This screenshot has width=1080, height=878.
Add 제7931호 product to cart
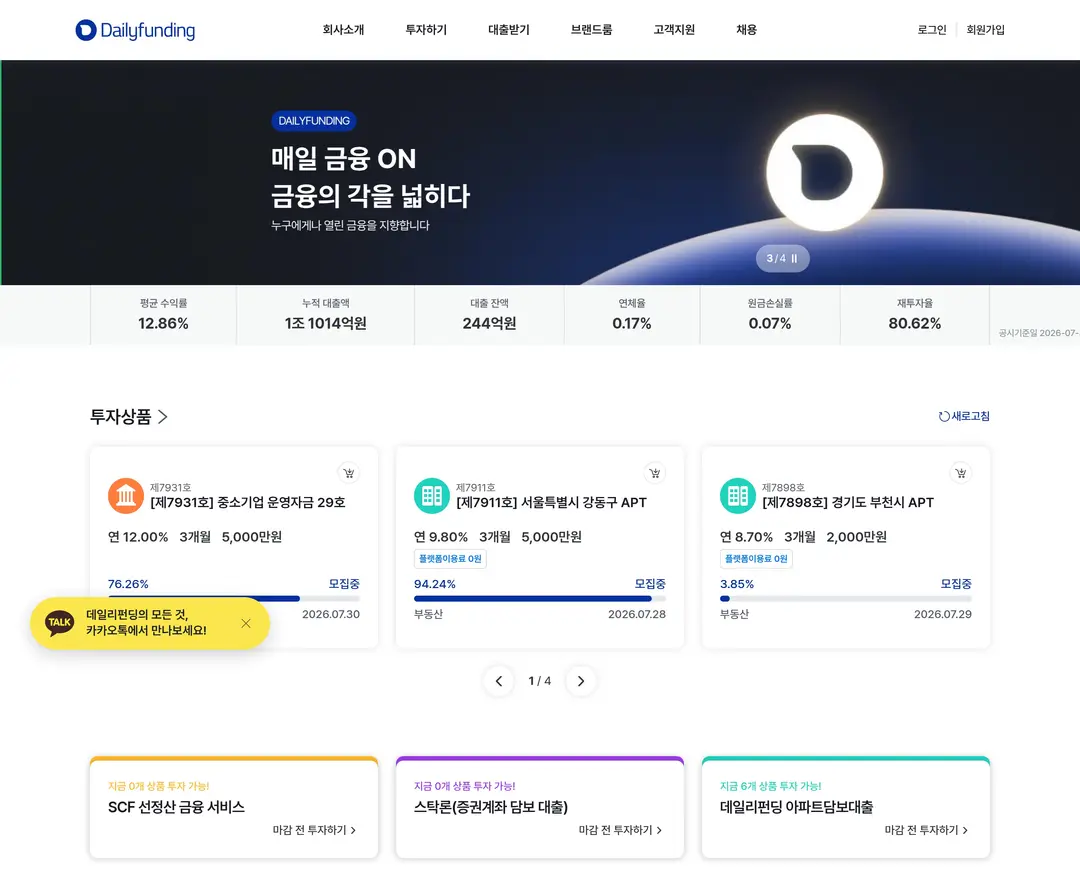pyautogui.click(x=349, y=473)
